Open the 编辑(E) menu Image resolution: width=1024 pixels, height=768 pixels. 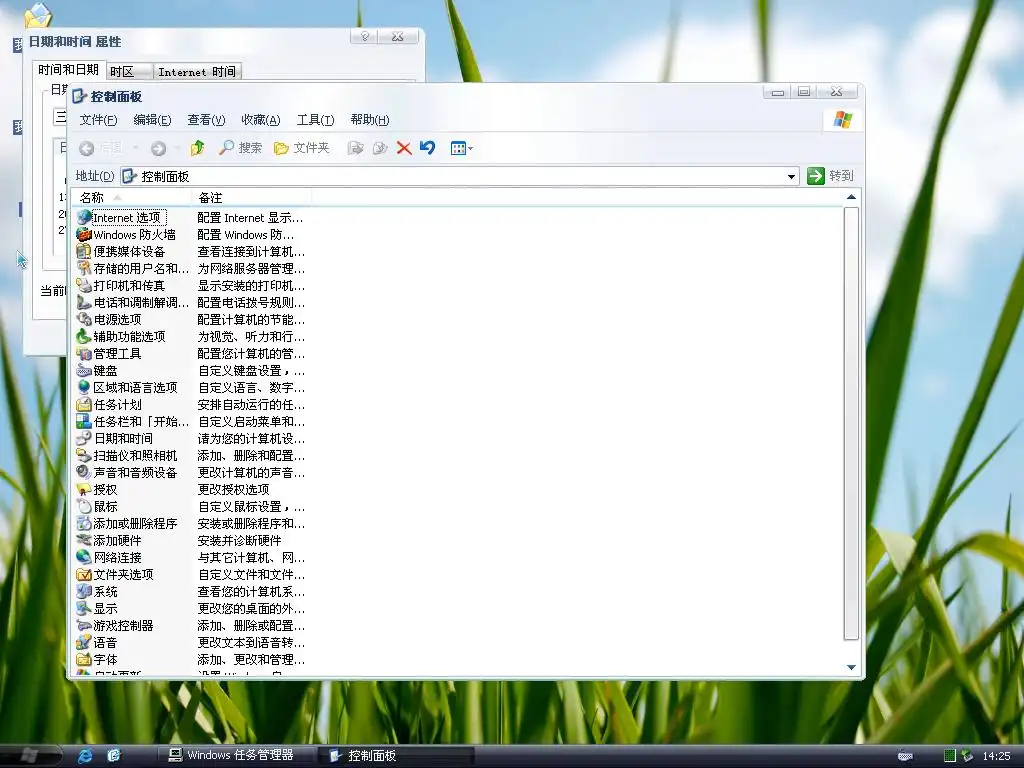(x=152, y=120)
